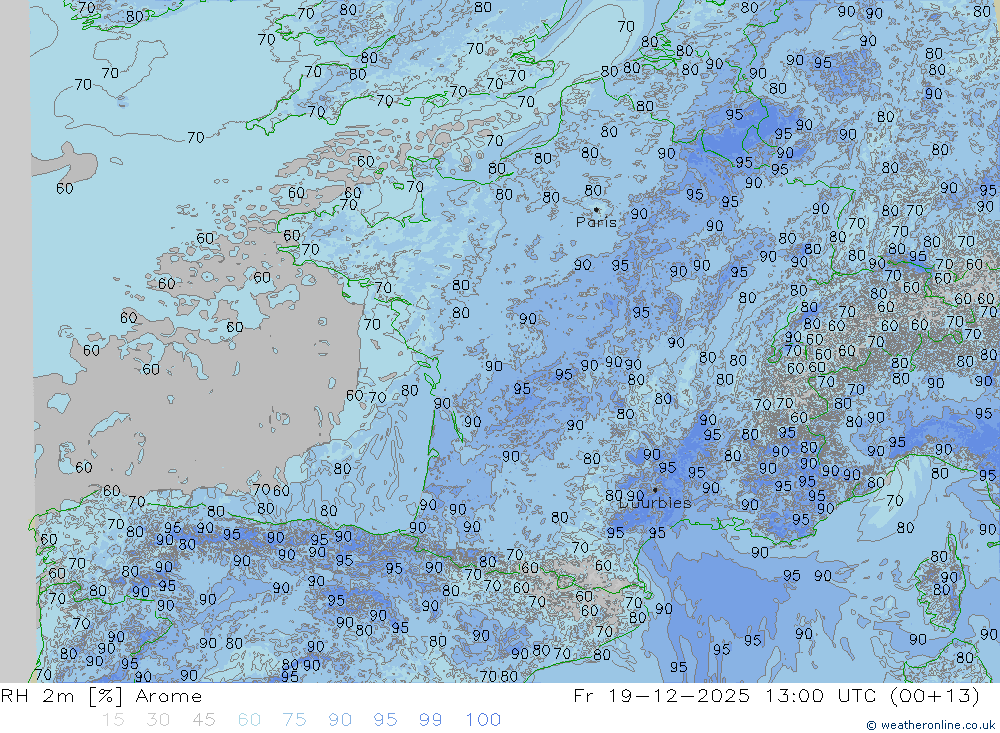The height and width of the screenshot is (733, 1000).
Task: Select legend value 60 in scale
Action: (x=249, y=720)
